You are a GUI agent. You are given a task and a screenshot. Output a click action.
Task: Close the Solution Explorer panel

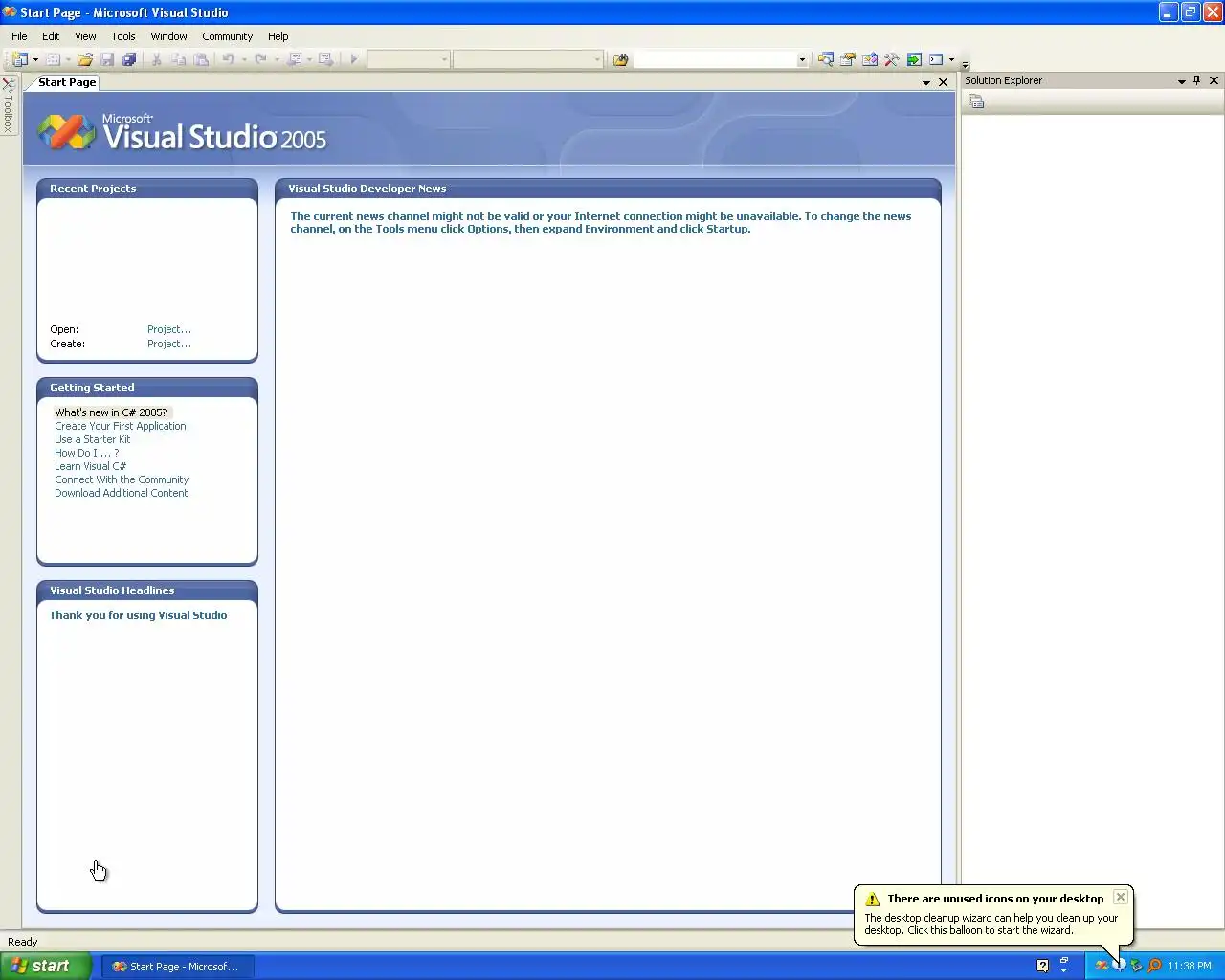(1214, 80)
